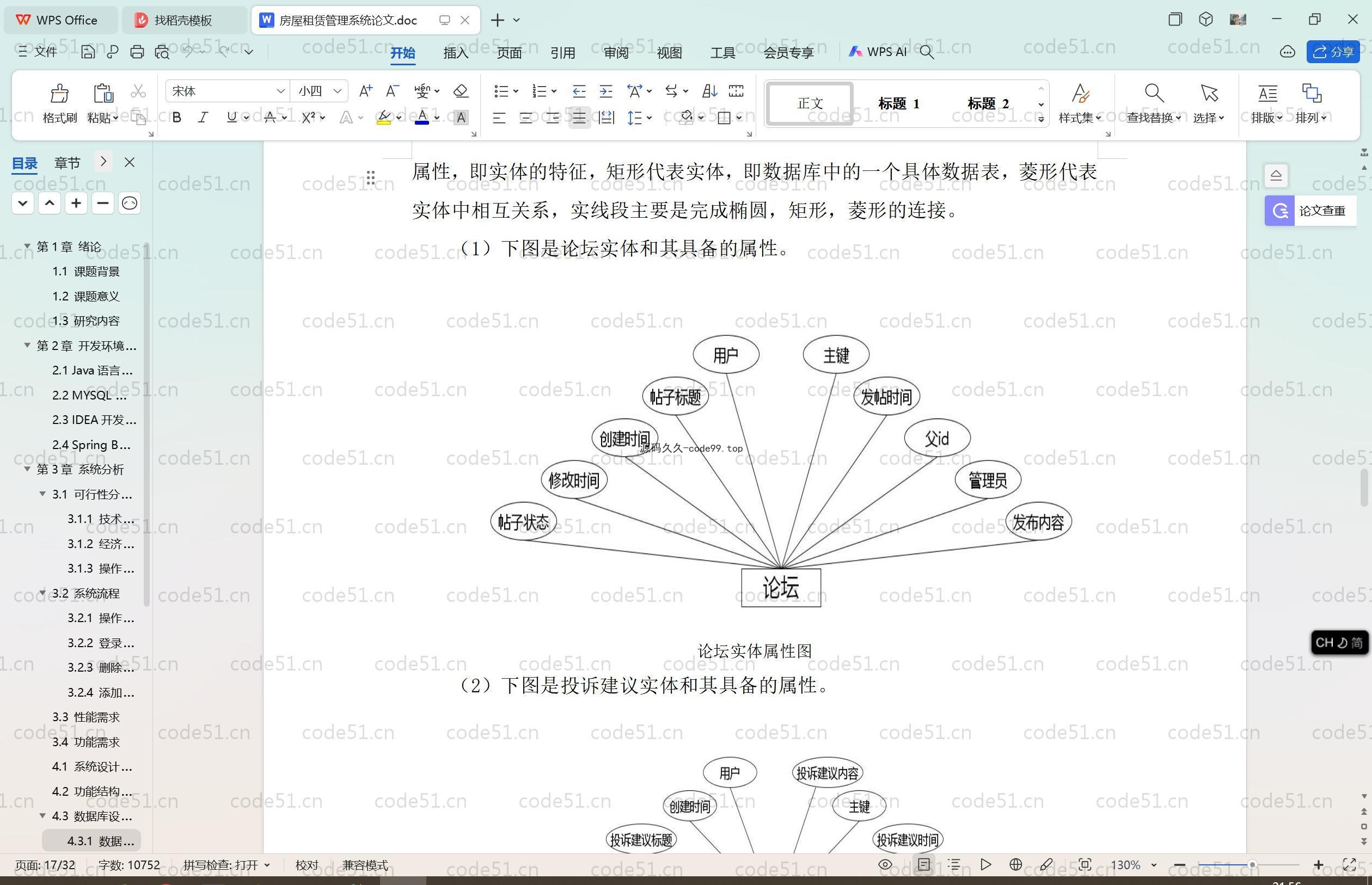Apply the 标题 1 style

point(899,103)
